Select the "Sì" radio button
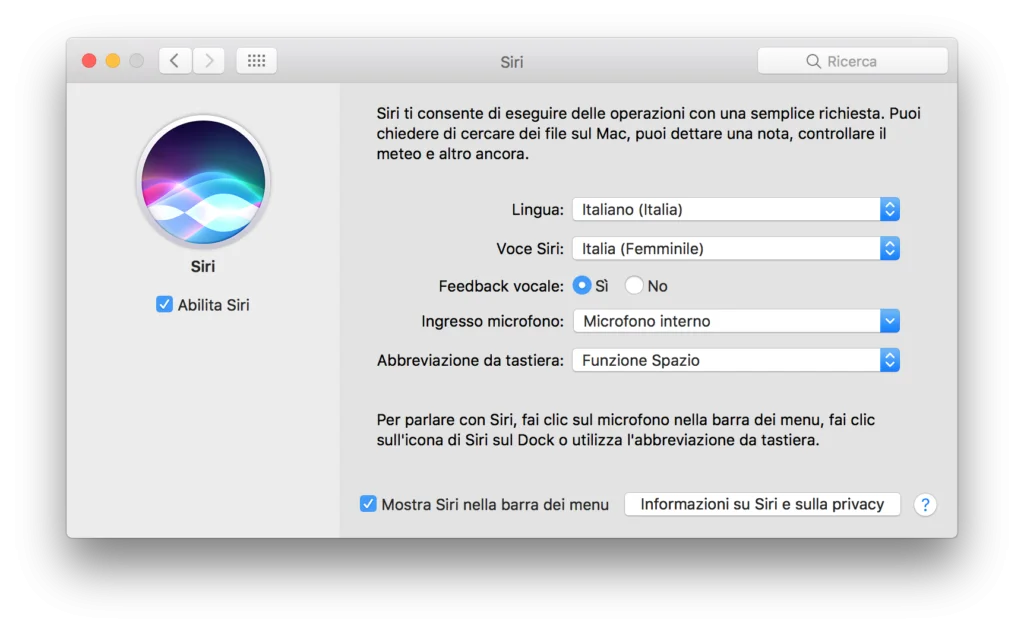Screen dimensions: 1024x633 coord(583,285)
